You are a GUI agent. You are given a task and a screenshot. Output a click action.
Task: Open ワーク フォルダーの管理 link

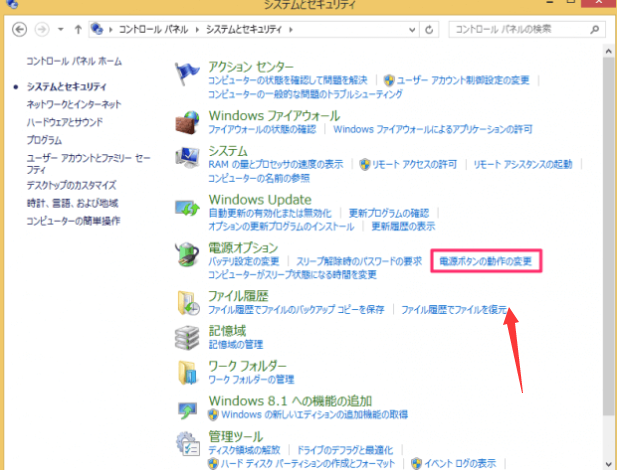[x=251, y=379]
